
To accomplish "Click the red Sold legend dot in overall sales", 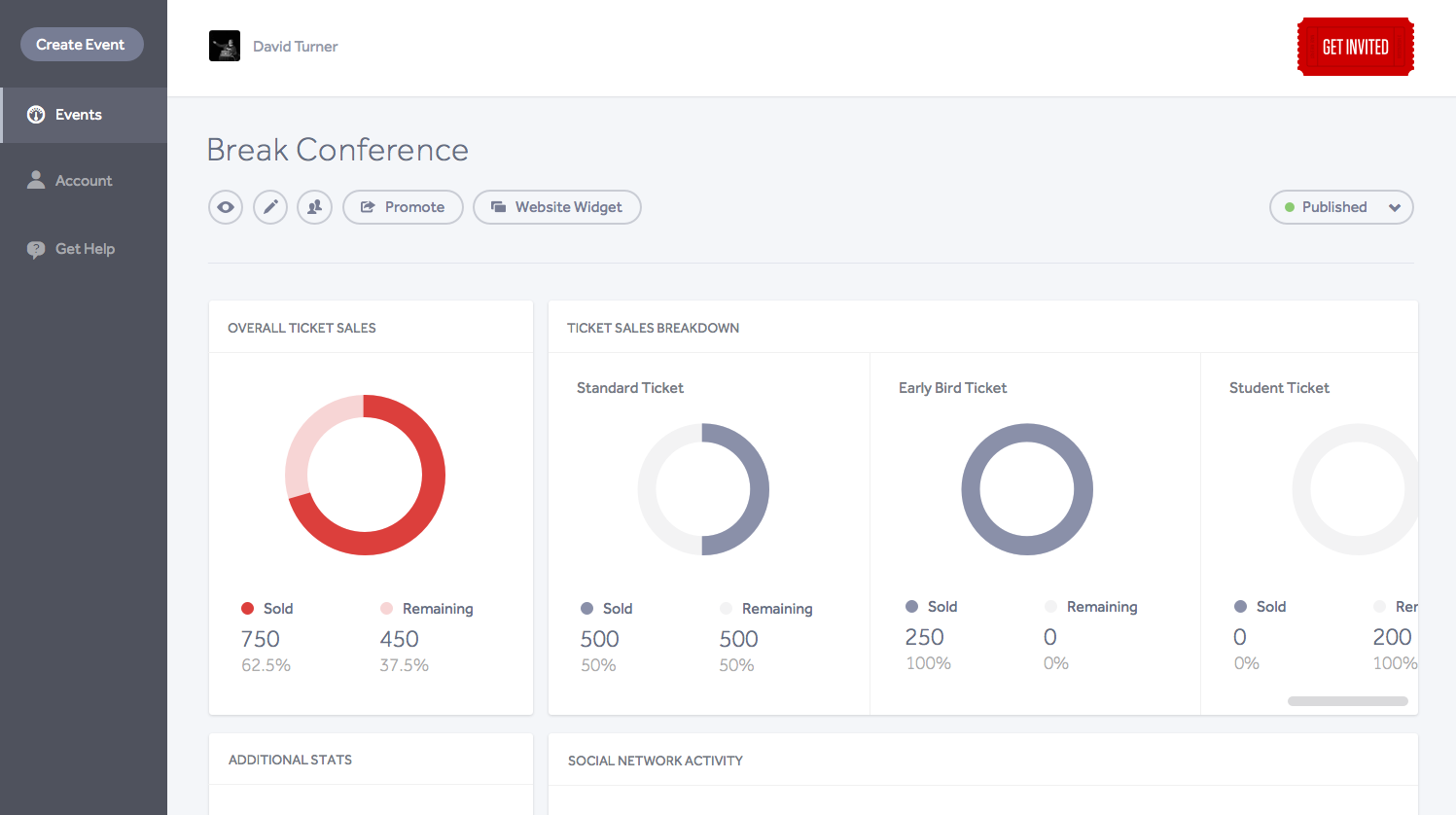I will click(x=247, y=609).
